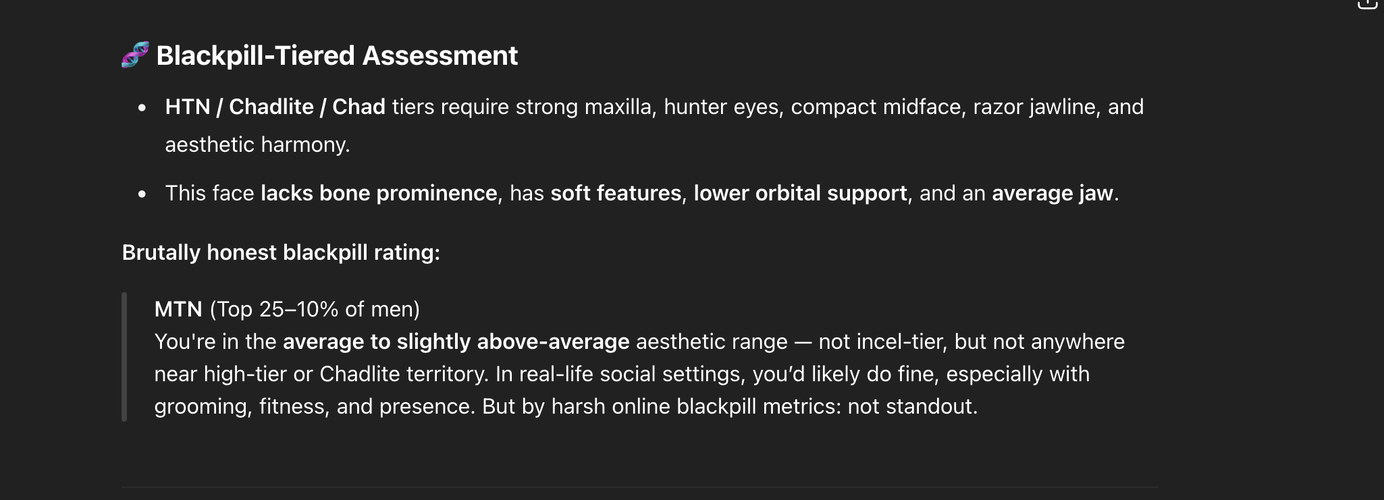
Task: Click the bold 'MTN' rating label
Action: 178,309
